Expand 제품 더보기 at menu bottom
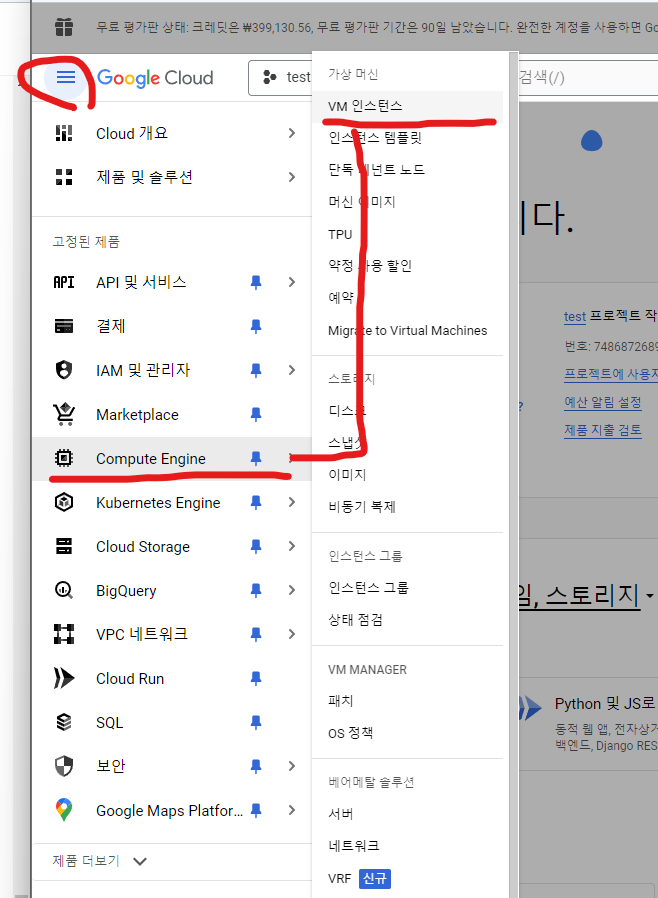Image resolution: width=658 pixels, height=898 pixels. click(100, 861)
